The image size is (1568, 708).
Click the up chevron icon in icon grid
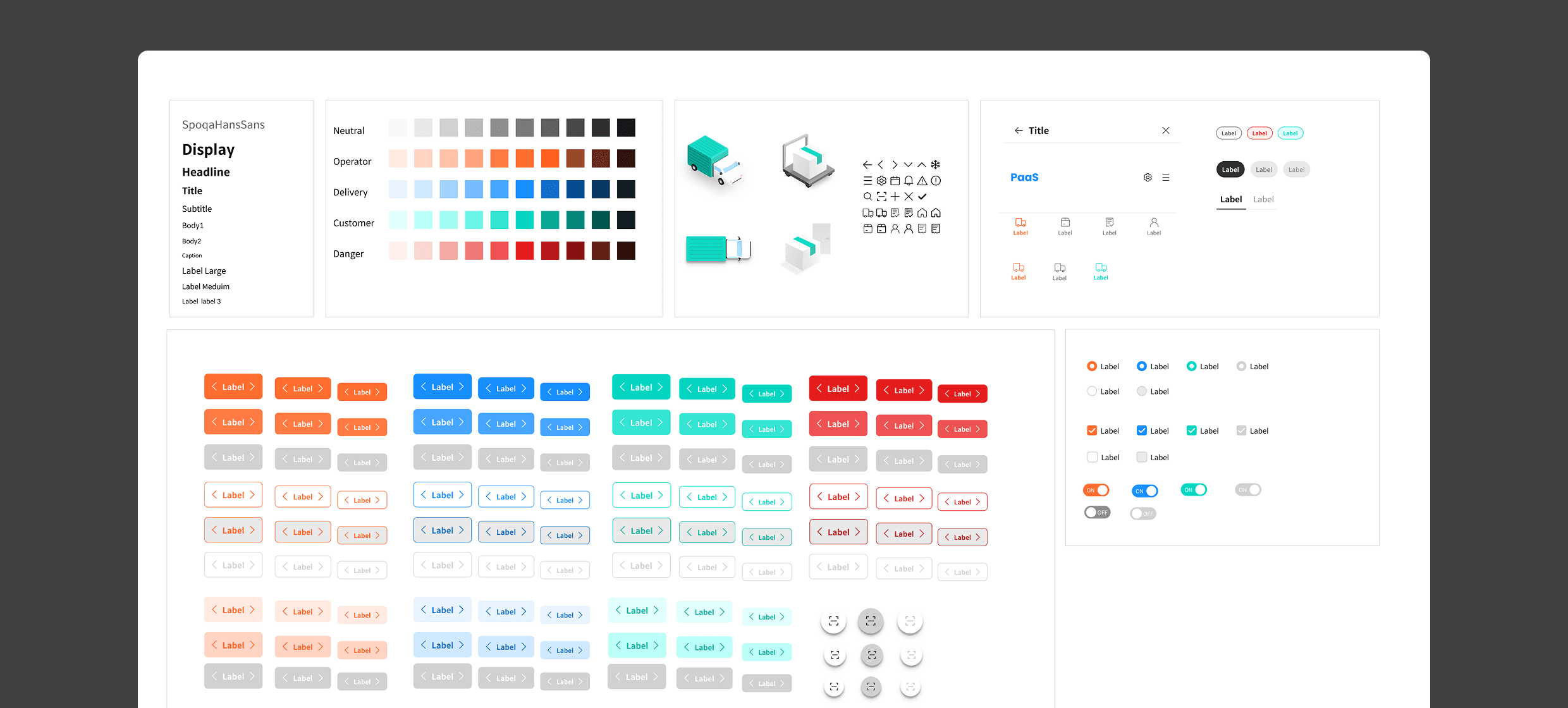pyautogui.click(x=922, y=164)
